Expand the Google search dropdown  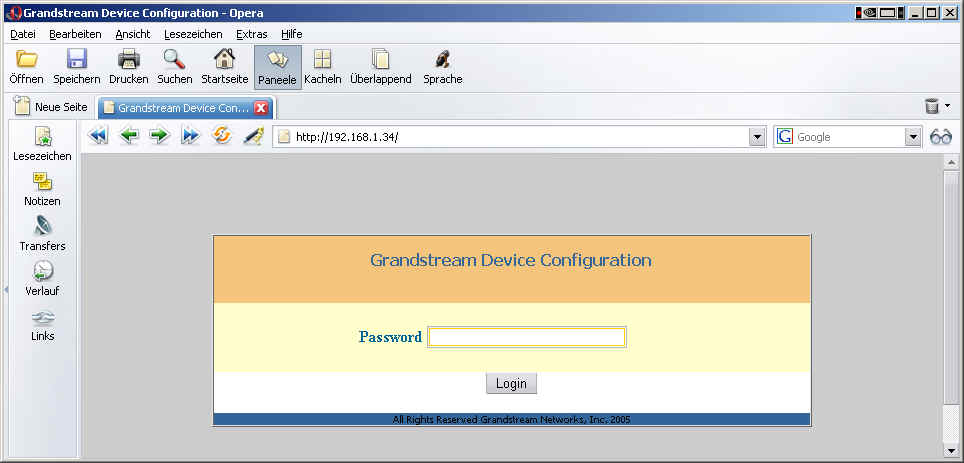(914, 137)
